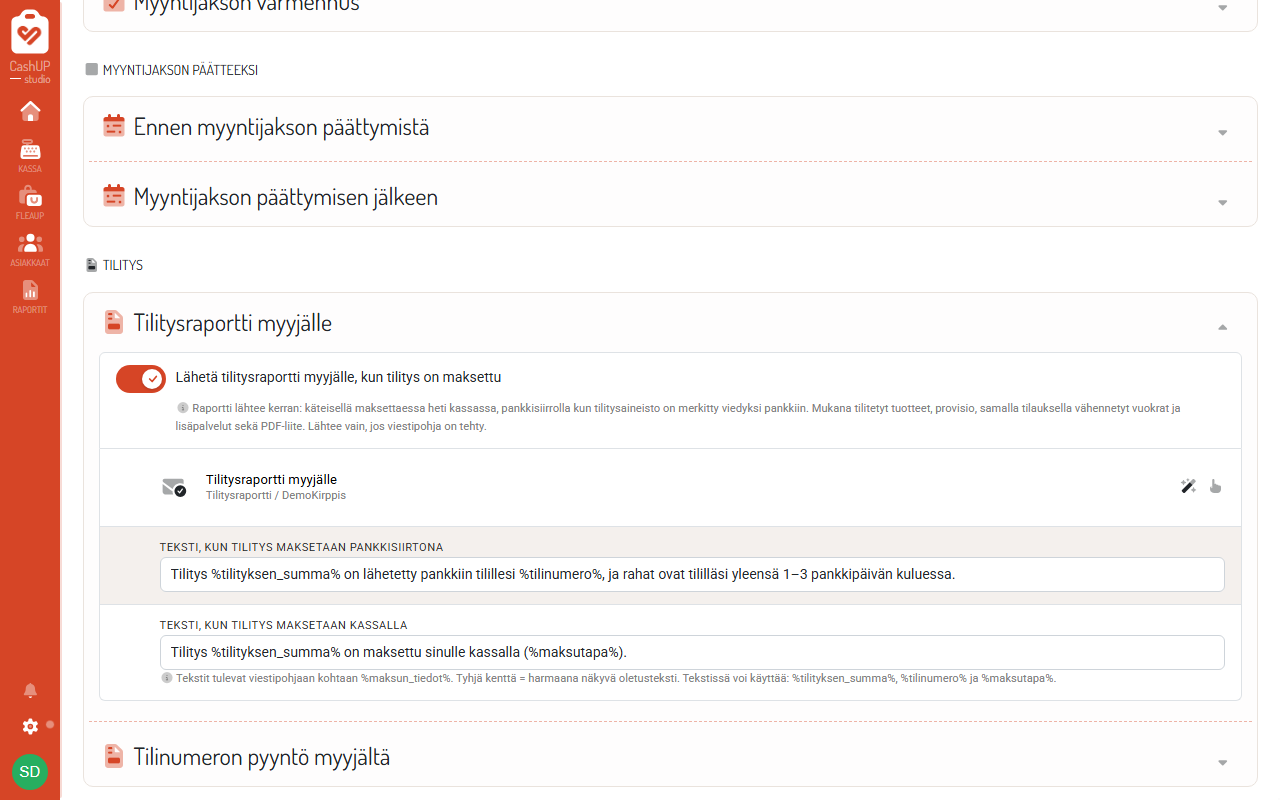This screenshot has width=1280, height=800.
Task: Click the Lähetä tilitysraportti myyjälle label text
Action: pos(338,378)
